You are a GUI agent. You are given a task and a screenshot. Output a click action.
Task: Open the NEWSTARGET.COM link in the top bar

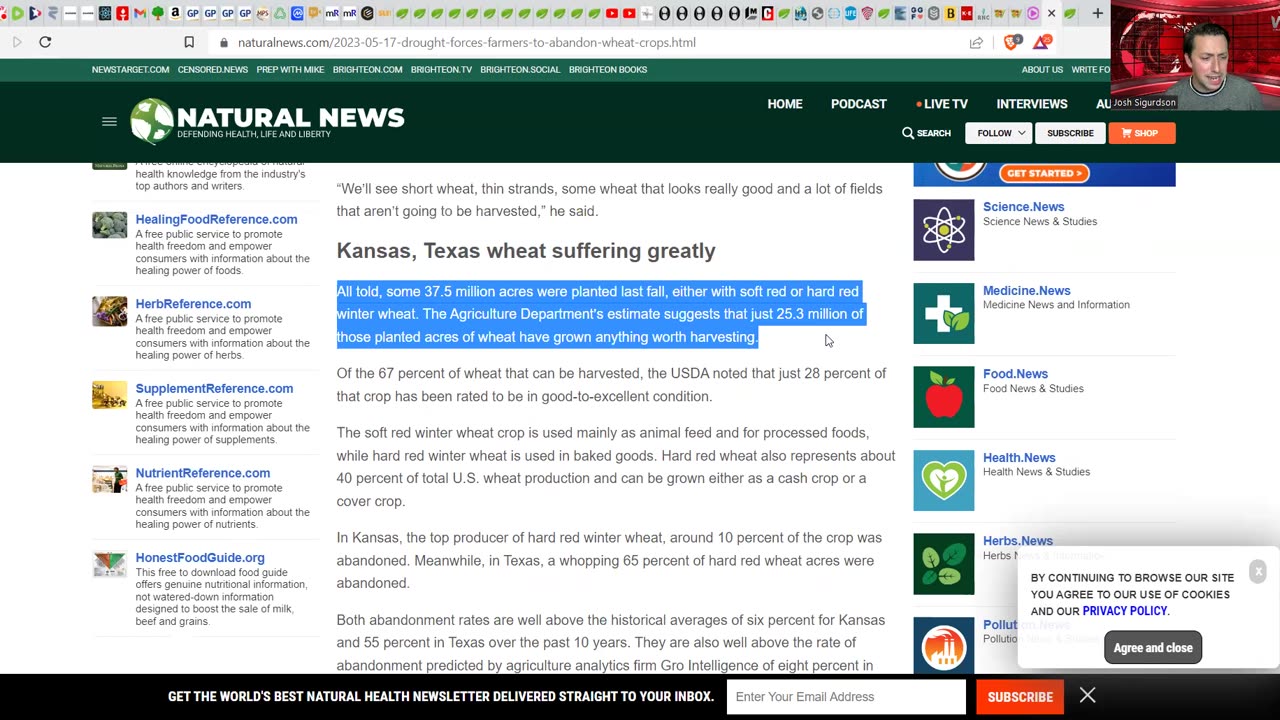tap(130, 70)
